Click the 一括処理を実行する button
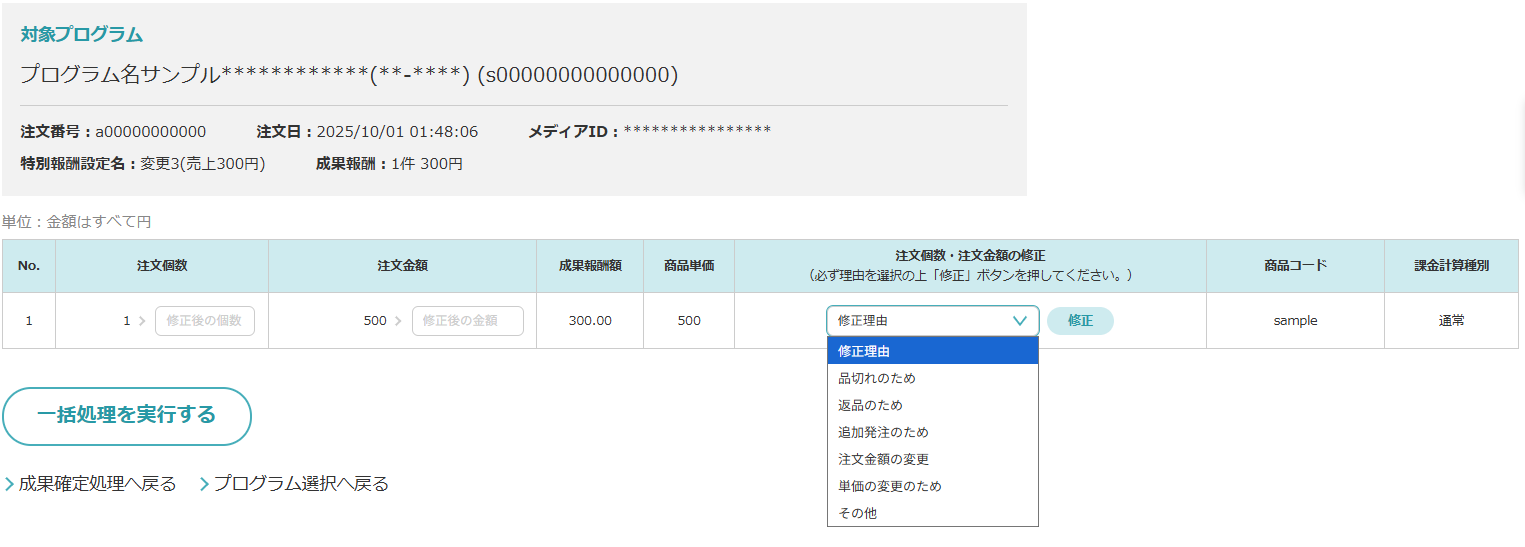 (x=127, y=416)
